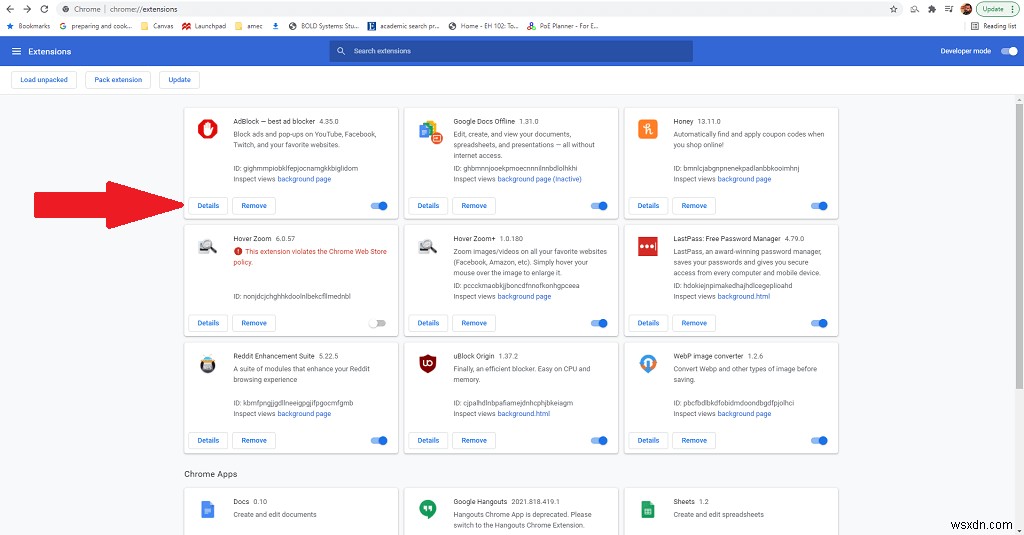Open the browser extensions puzzle icon
The image size is (1024, 535).
[932, 9]
